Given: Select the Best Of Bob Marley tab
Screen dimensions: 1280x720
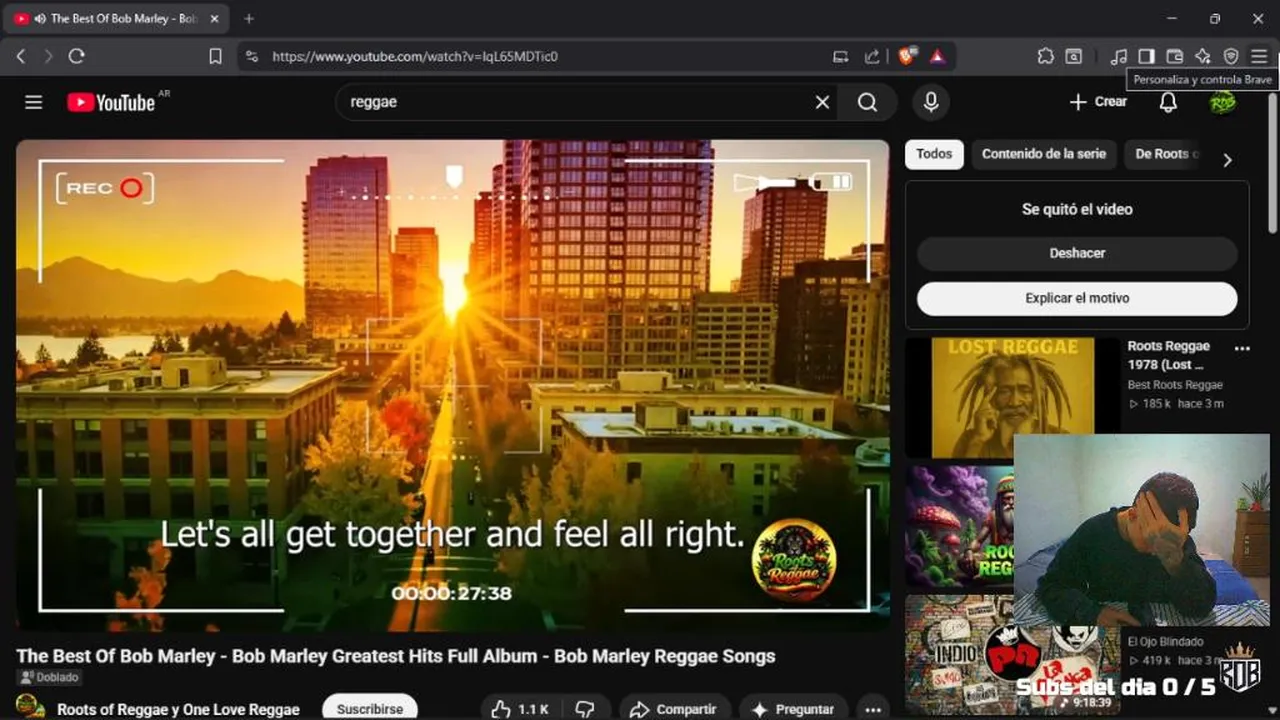Looking at the screenshot, I should pos(118,18).
